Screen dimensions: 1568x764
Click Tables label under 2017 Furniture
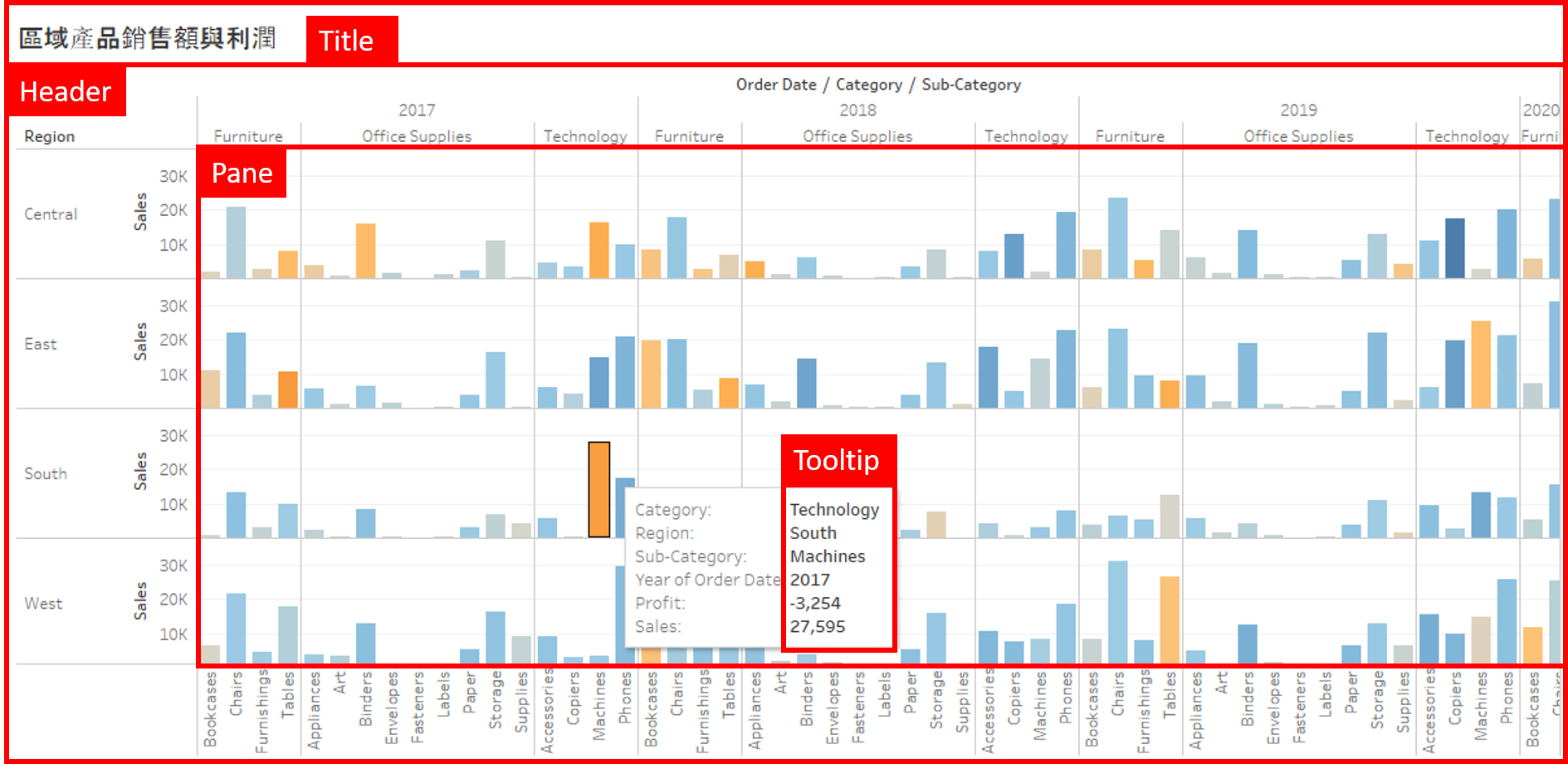coord(287,694)
